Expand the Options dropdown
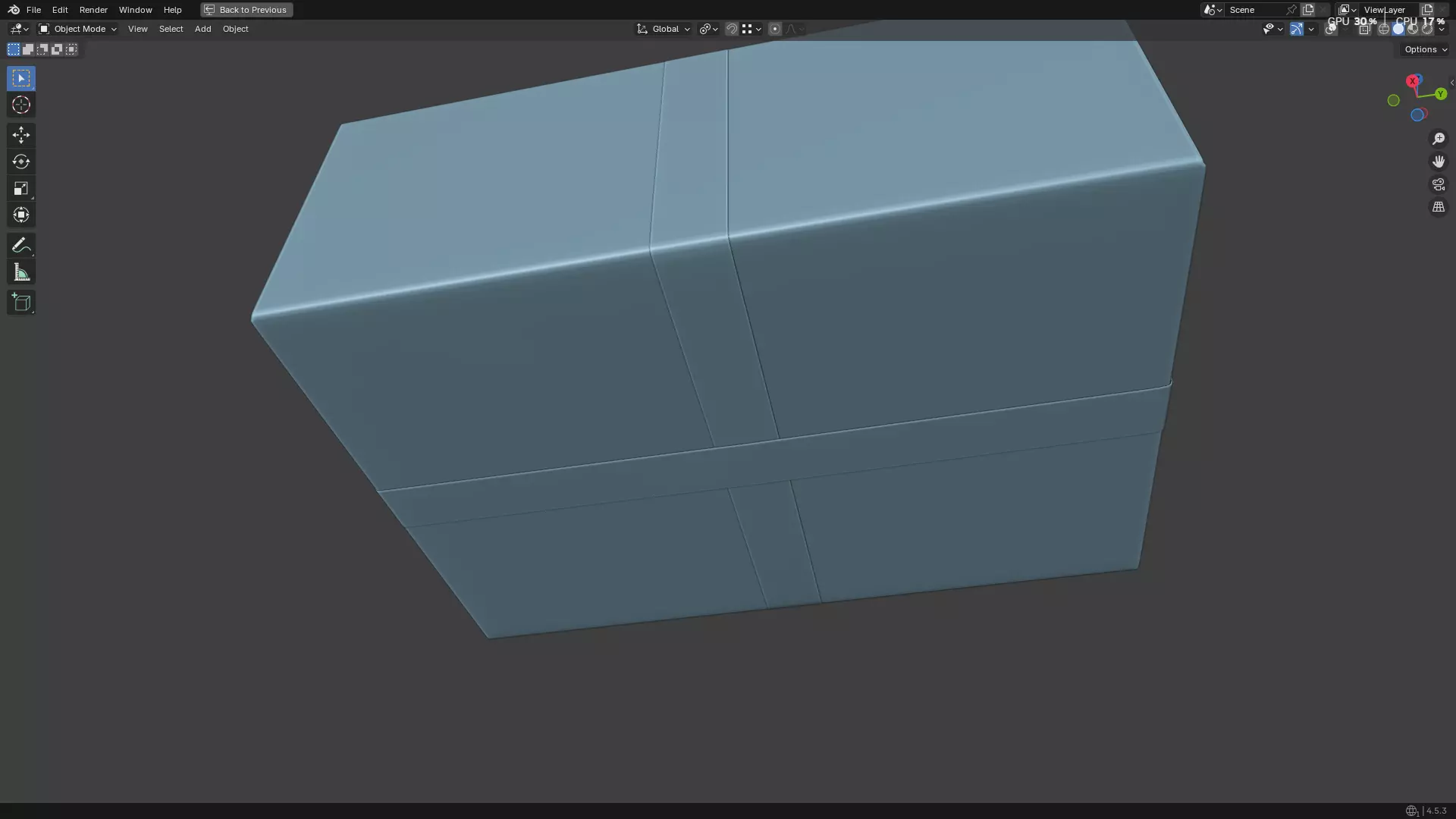1456x819 pixels. (x=1426, y=49)
